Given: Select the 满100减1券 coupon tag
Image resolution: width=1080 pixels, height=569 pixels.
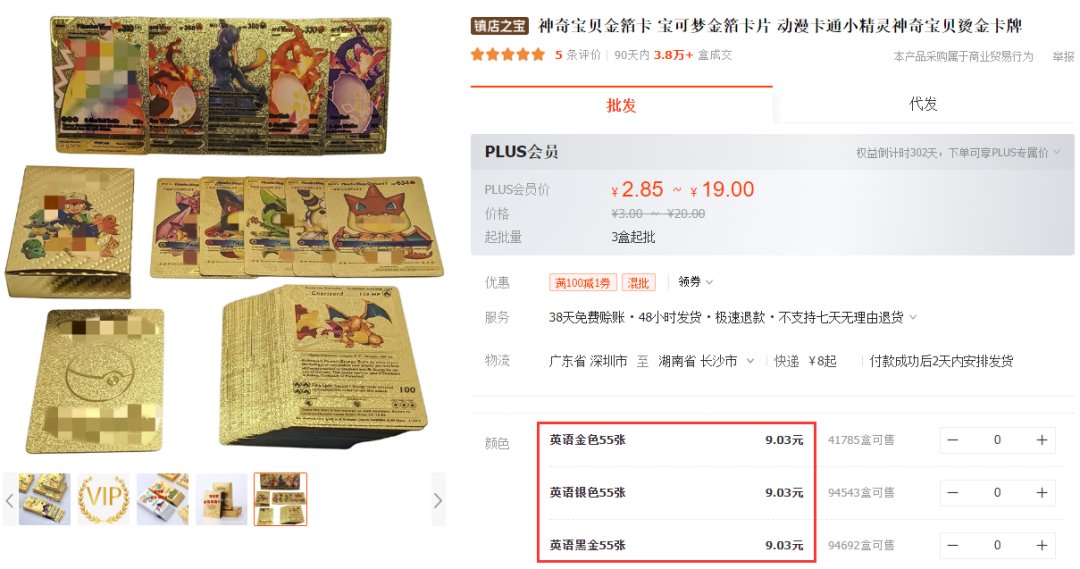Looking at the screenshot, I should click(583, 283).
